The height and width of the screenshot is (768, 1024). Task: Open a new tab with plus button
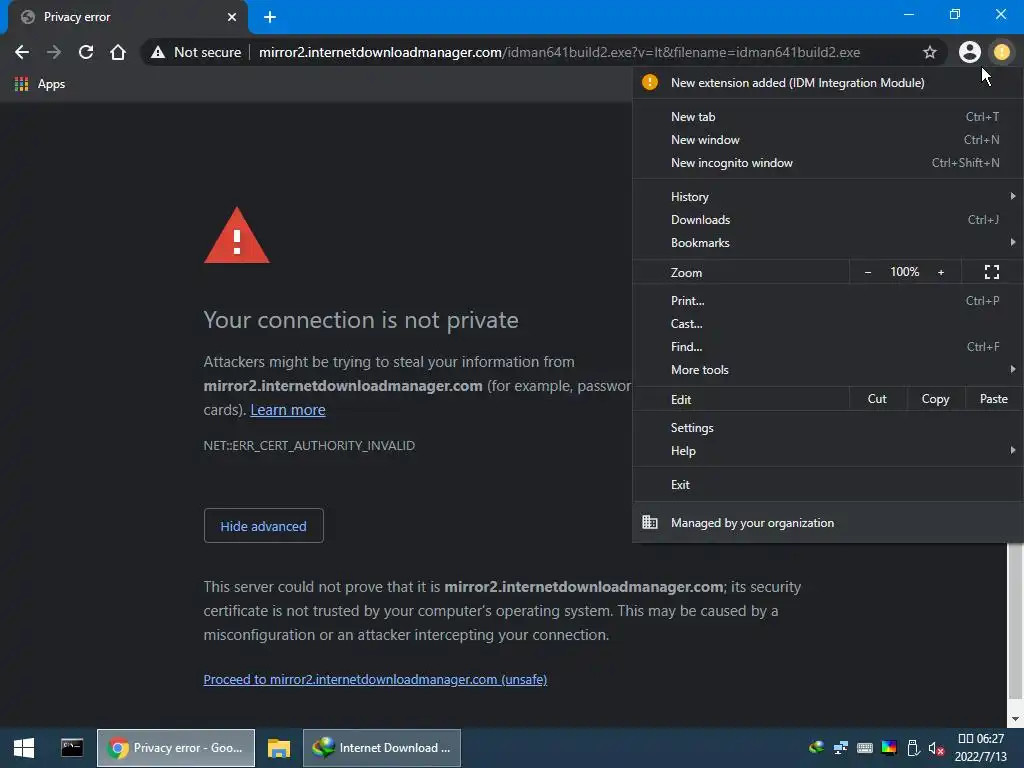tap(270, 17)
